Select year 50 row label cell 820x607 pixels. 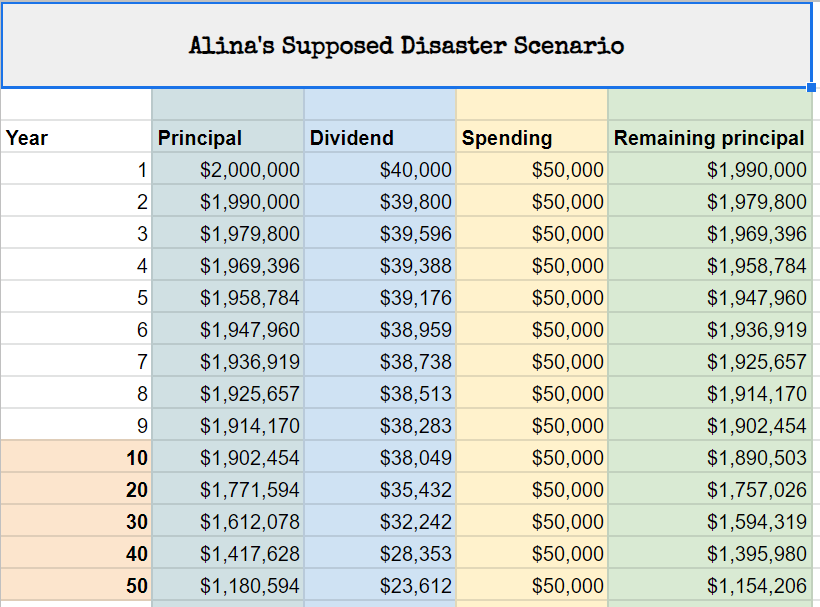tap(76, 586)
